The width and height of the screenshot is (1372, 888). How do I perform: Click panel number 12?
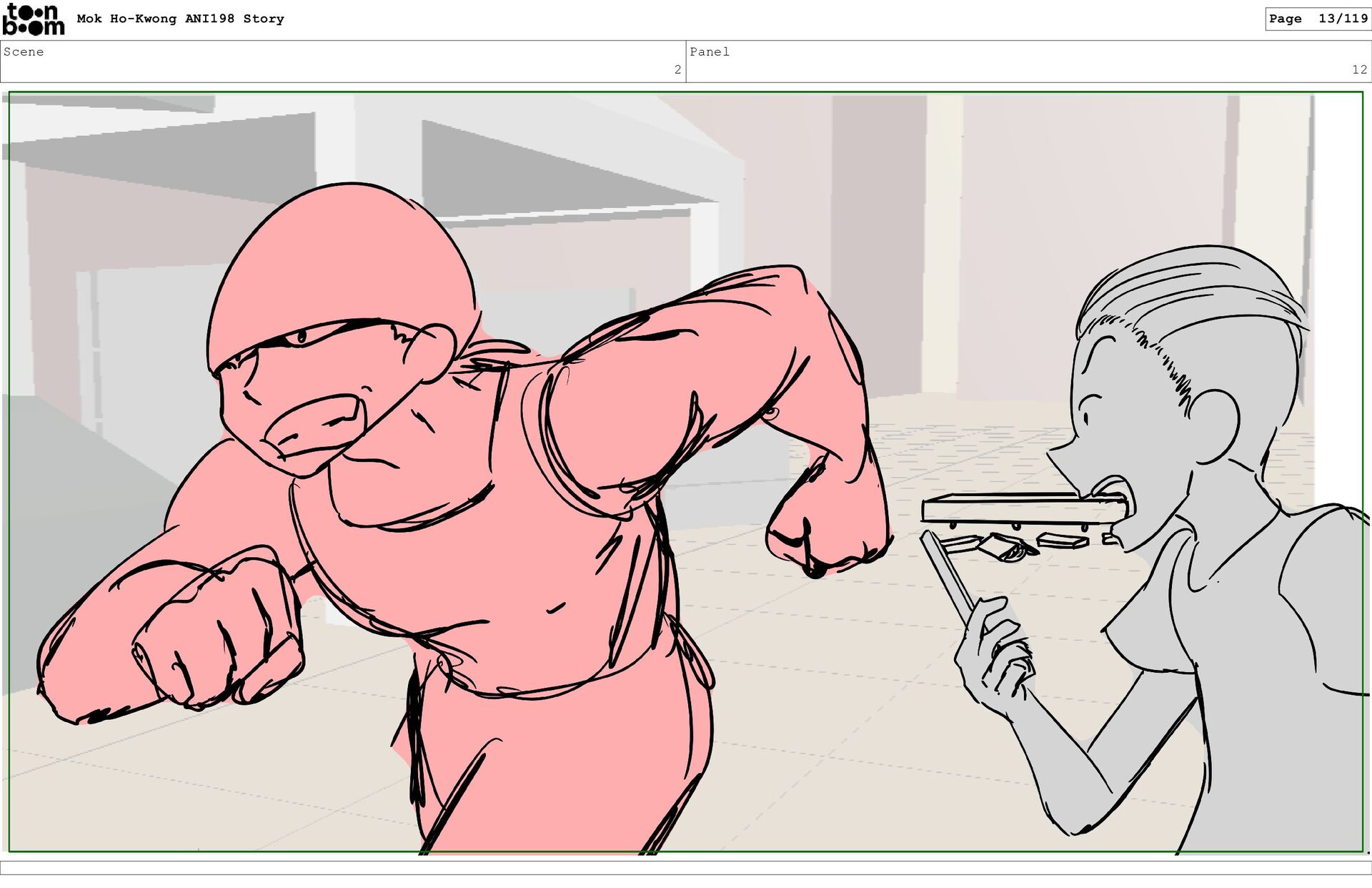(1358, 69)
